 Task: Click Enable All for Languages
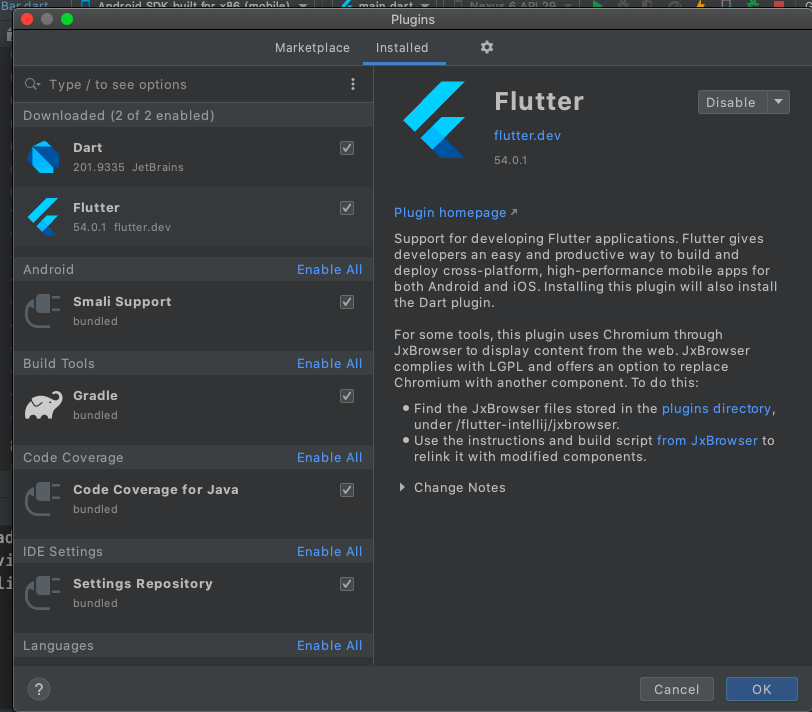click(329, 646)
